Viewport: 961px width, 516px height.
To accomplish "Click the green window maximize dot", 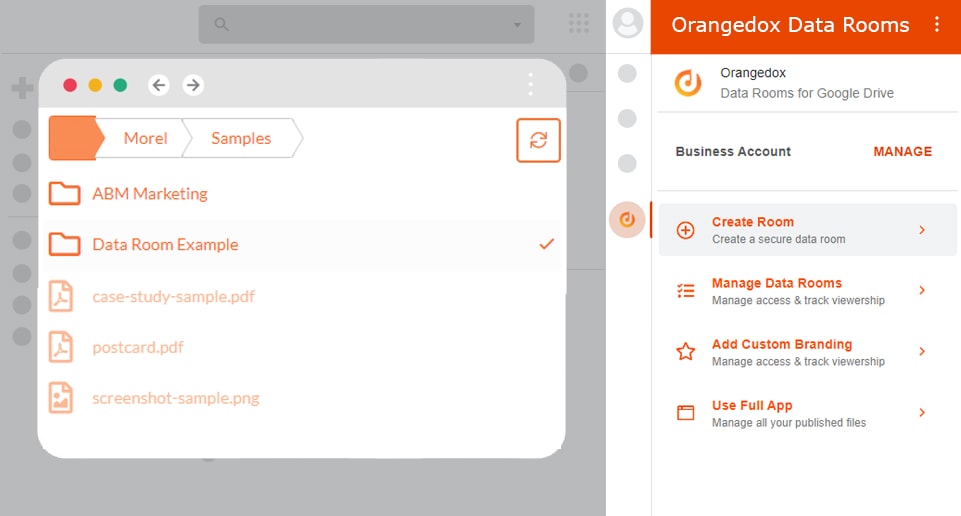I will click(x=120, y=85).
